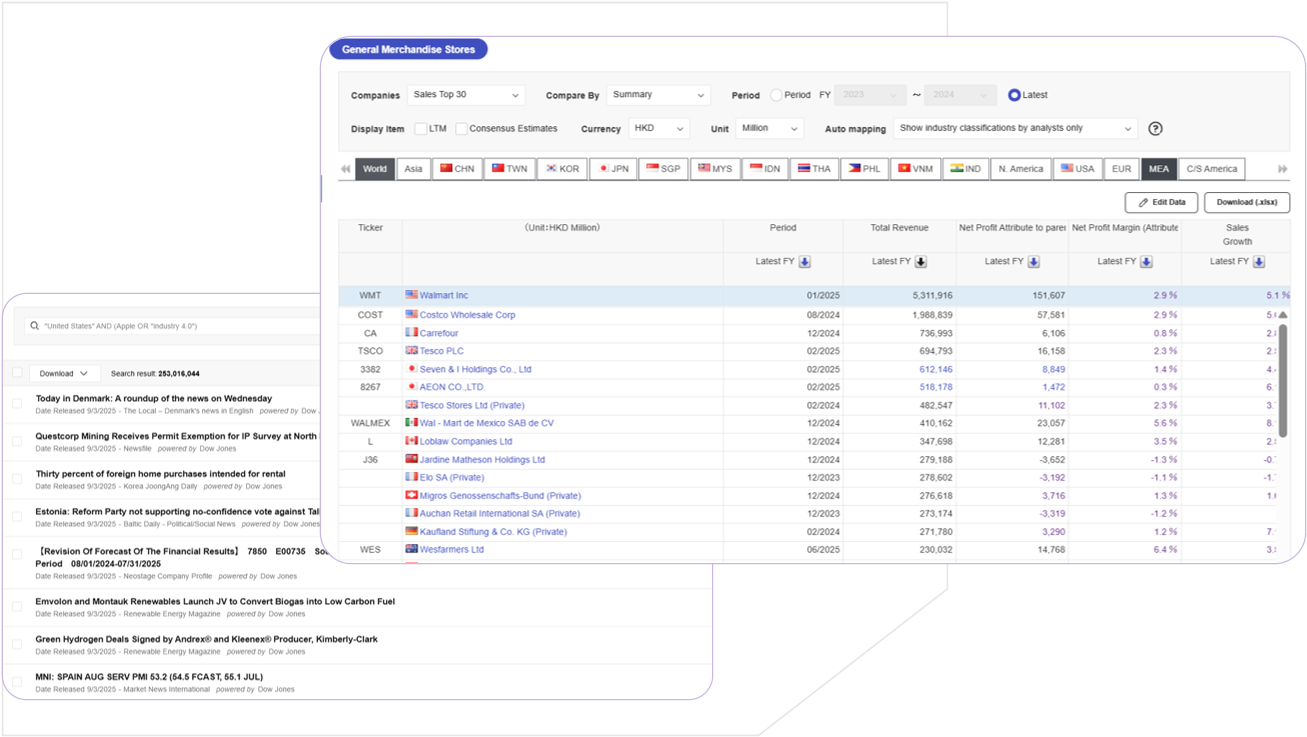This screenshot has width=1307, height=737.
Task: Switch to the USA region tab
Action: pos(1077,169)
